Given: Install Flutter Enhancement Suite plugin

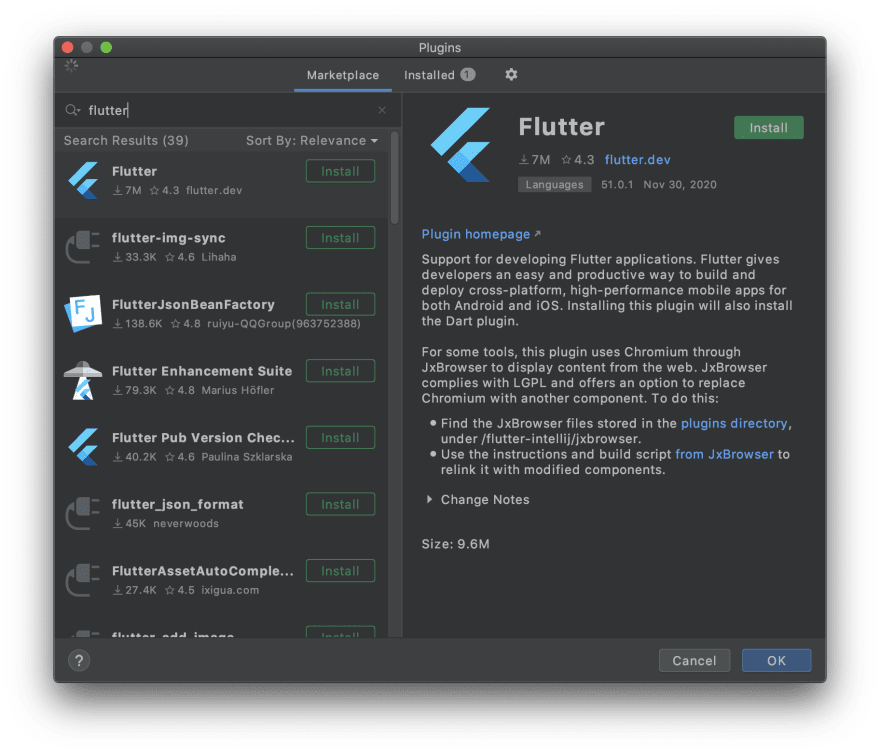Looking at the screenshot, I should pyautogui.click(x=340, y=371).
